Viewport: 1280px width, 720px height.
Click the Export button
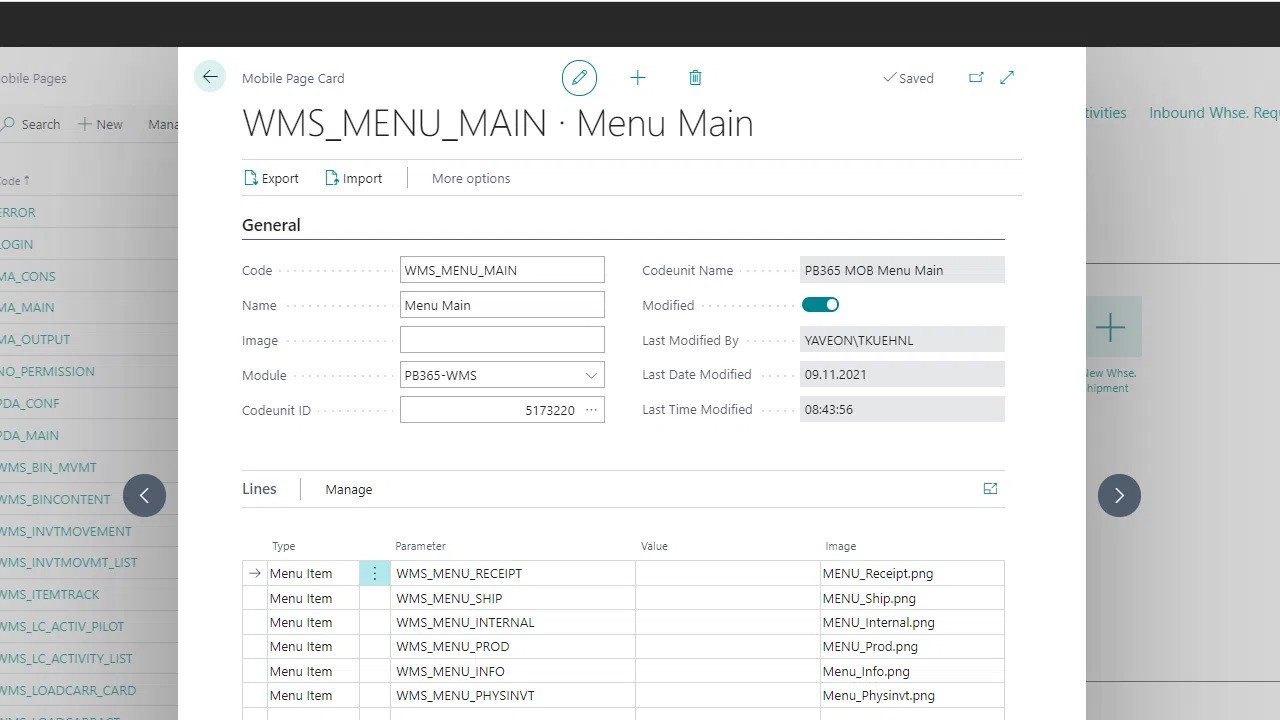271,178
